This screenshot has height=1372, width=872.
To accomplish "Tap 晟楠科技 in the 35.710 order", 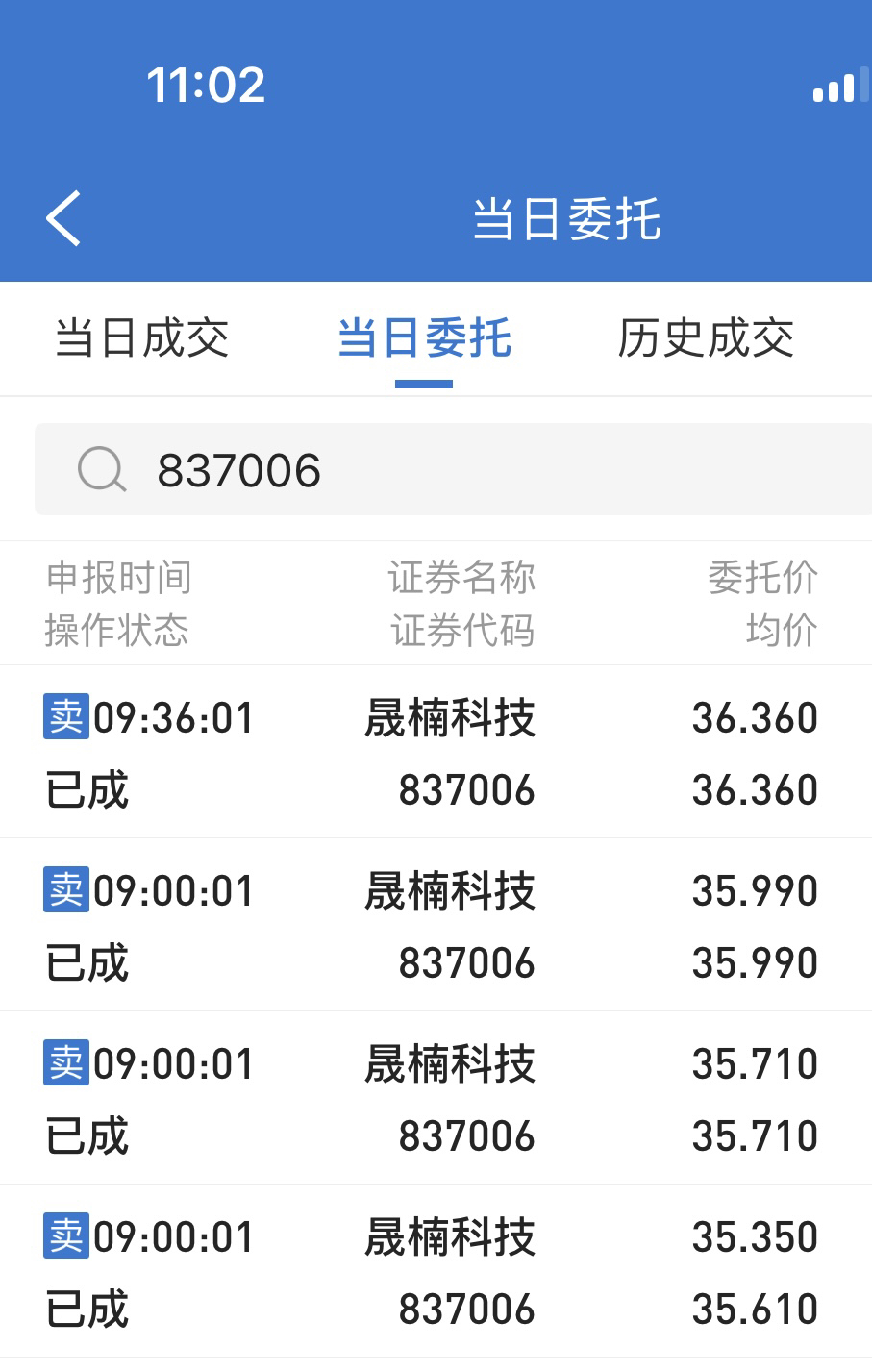I will [x=450, y=1064].
